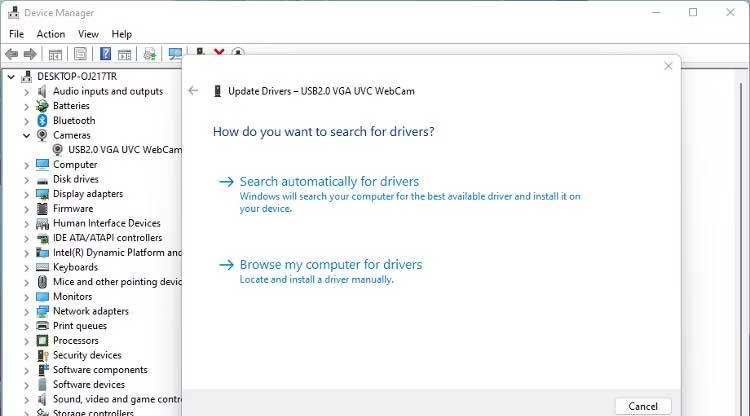Click the Bluetooth icon in device tree

coord(42,120)
